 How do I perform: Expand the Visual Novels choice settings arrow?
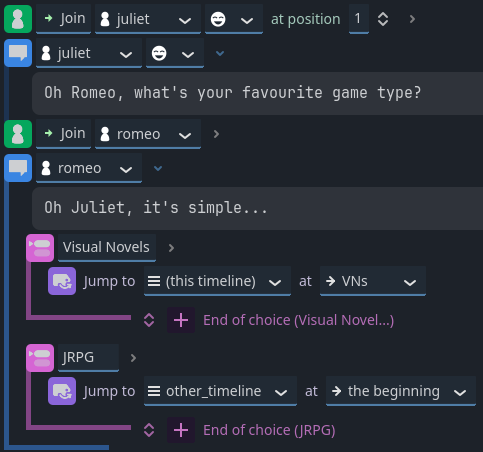(x=171, y=248)
